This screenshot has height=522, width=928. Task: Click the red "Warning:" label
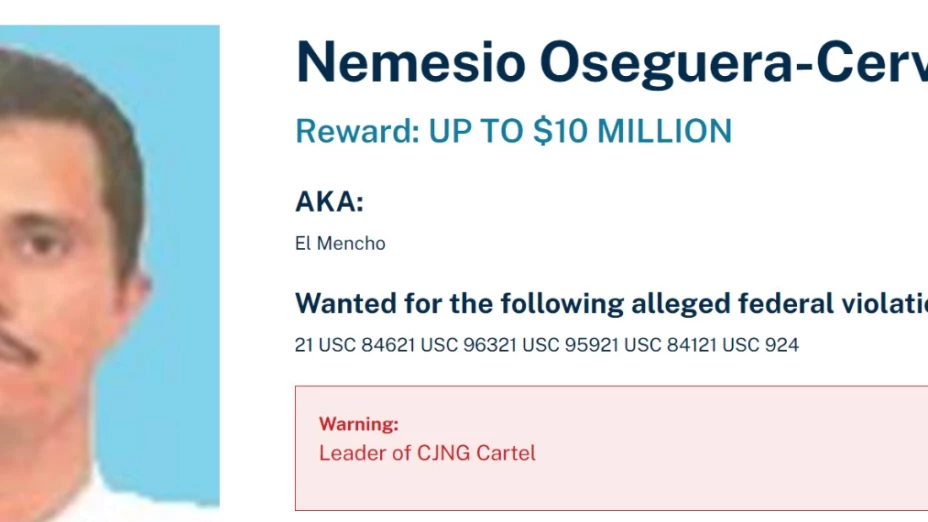point(359,424)
